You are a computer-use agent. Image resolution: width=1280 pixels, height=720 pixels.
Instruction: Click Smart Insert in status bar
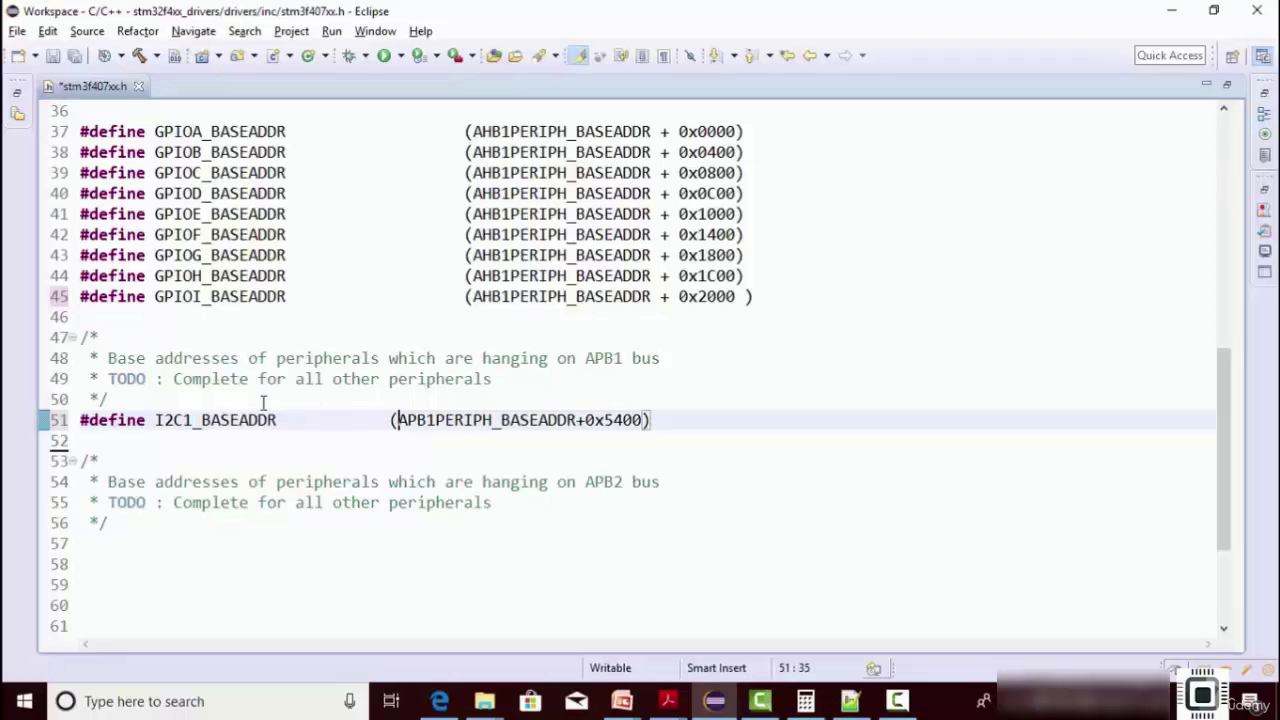pos(716,668)
